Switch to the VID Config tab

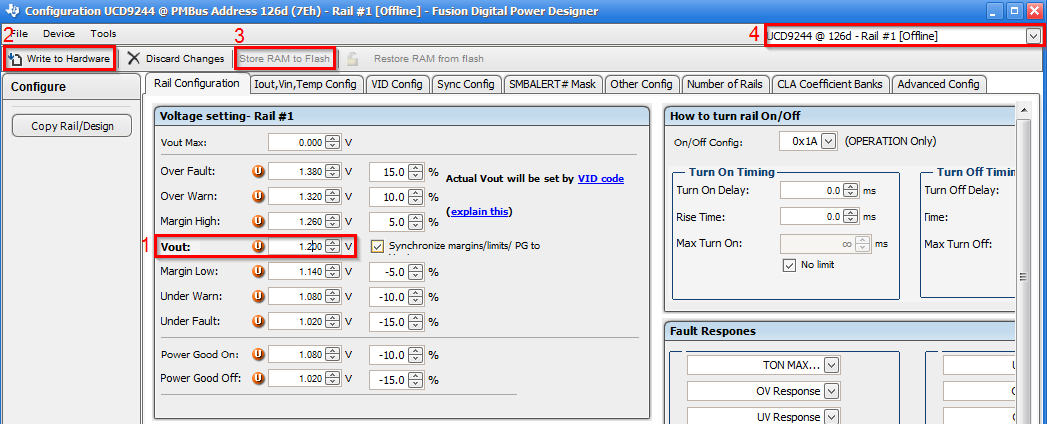point(397,84)
